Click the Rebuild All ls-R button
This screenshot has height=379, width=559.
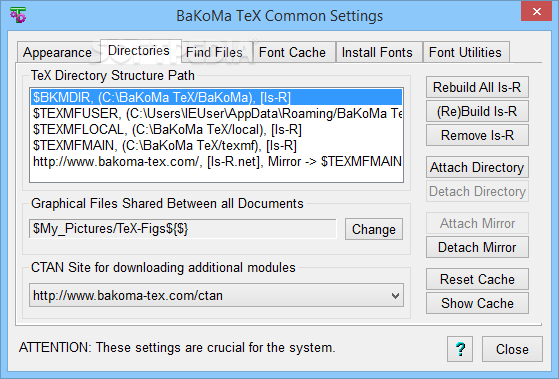(477, 87)
